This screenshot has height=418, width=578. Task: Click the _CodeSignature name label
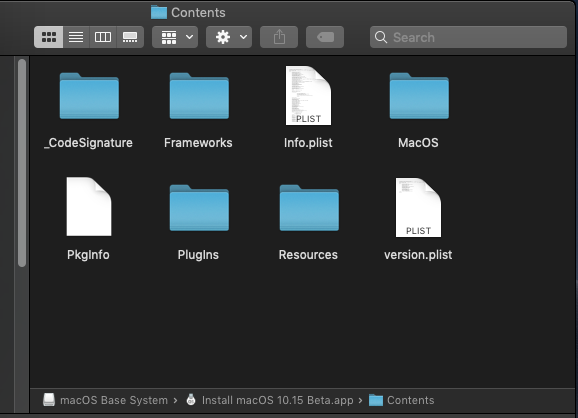tap(88, 143)
